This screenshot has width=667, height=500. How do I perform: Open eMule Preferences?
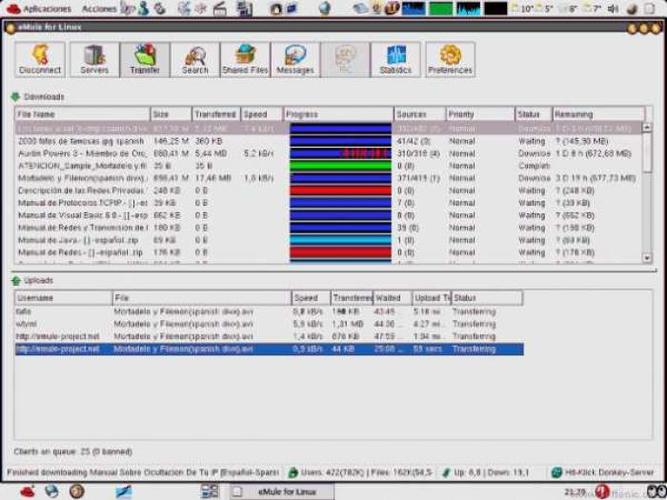(450, 60)
